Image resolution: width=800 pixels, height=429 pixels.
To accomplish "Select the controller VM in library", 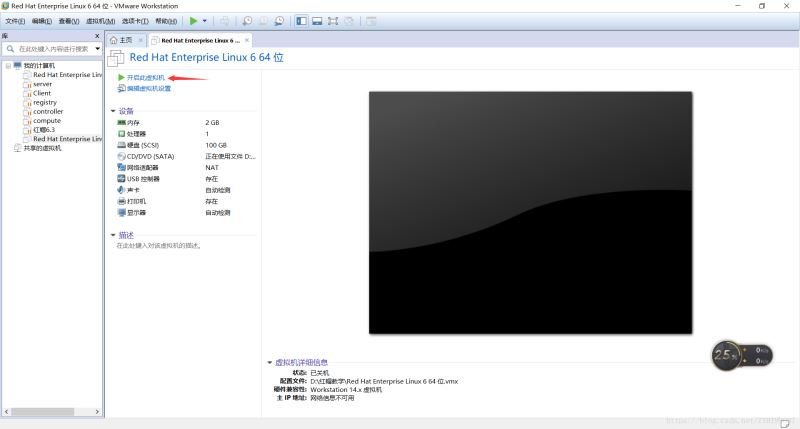I will click(x=47, y=111).
